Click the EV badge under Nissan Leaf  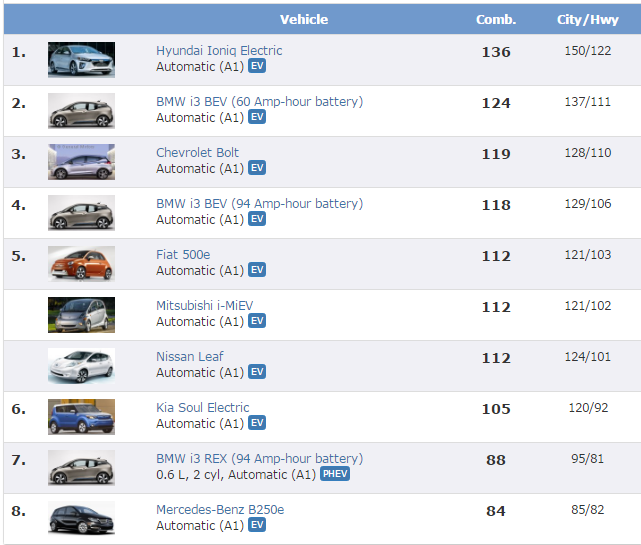pos(257,373)
